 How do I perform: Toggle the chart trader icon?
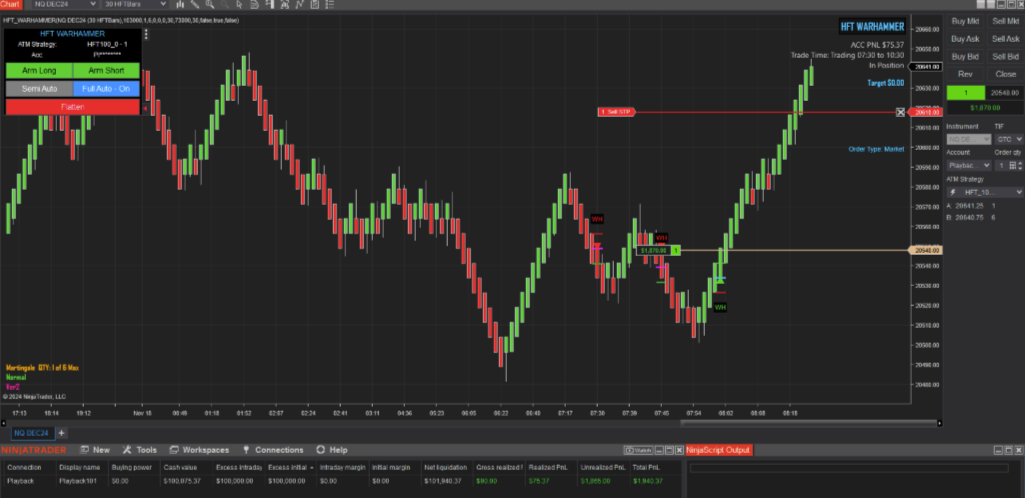coord(269,4)
